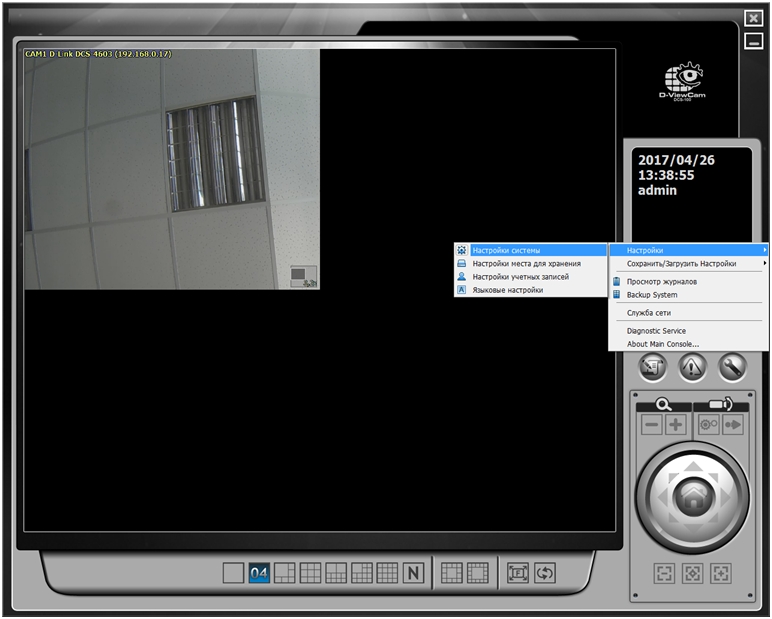Expand the Настройки submenu entry
This screenshot has height=619, width=772.
pyautogui.click(x=688, y=250)
